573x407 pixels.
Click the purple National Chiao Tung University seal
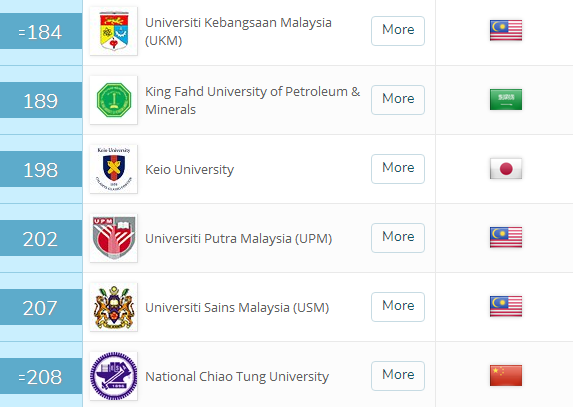coord(114,376)
